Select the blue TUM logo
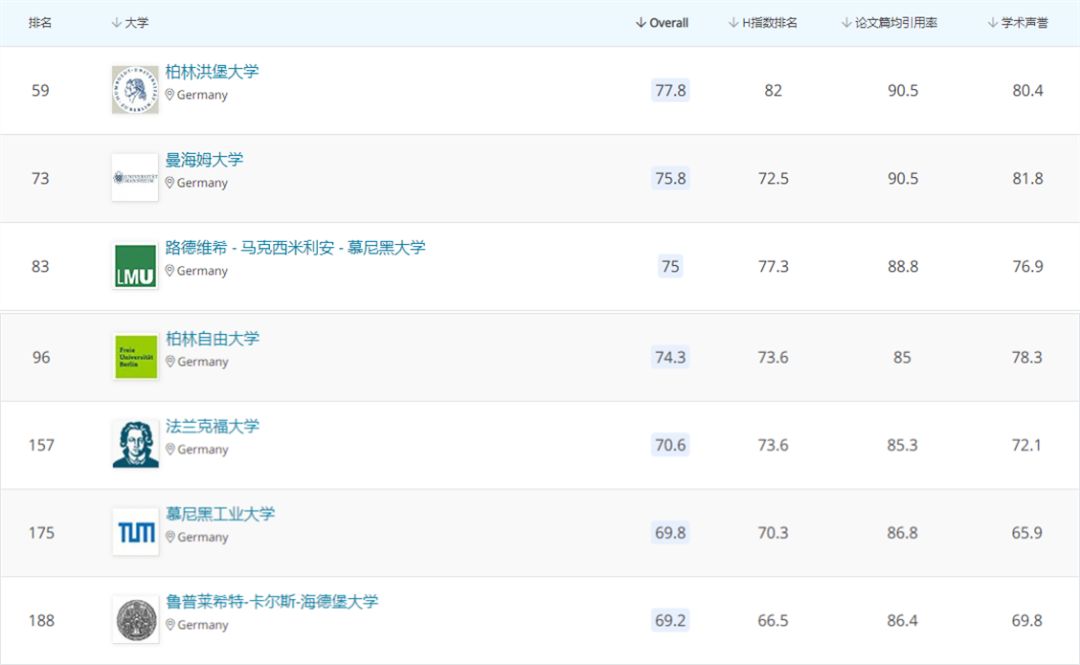This screenshot has height=665, width=1080. (x=136, y=532)
